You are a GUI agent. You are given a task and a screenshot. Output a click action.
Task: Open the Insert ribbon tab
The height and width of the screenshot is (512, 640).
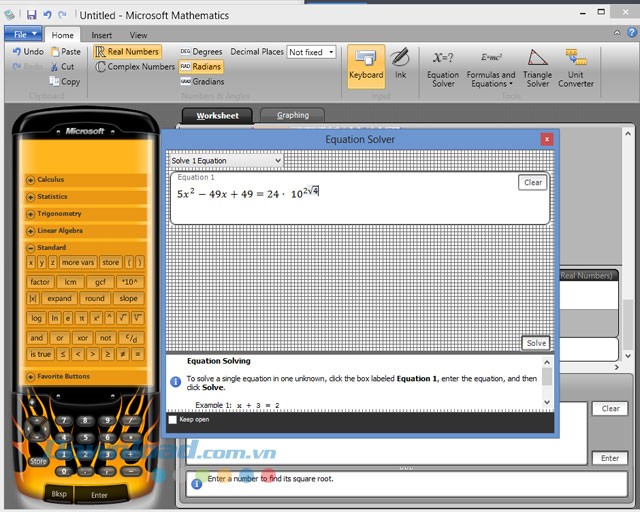(x=102, y=35)
